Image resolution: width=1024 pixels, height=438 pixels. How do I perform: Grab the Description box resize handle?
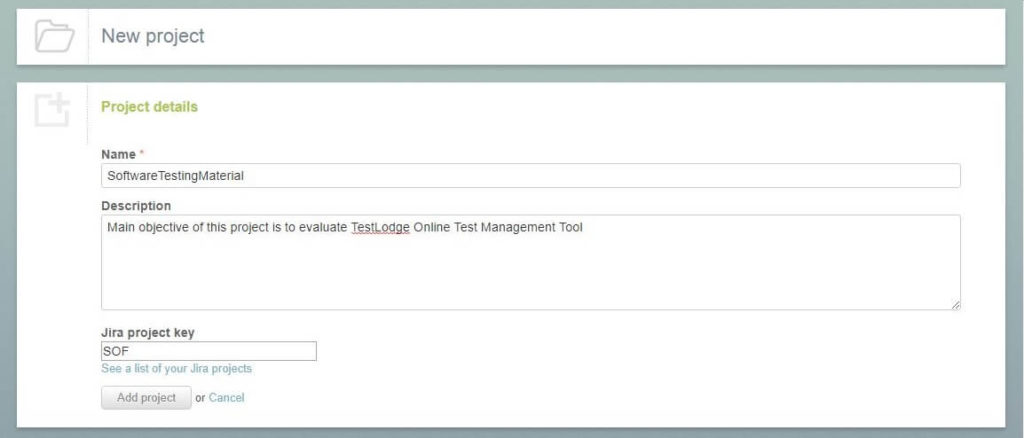955,304
